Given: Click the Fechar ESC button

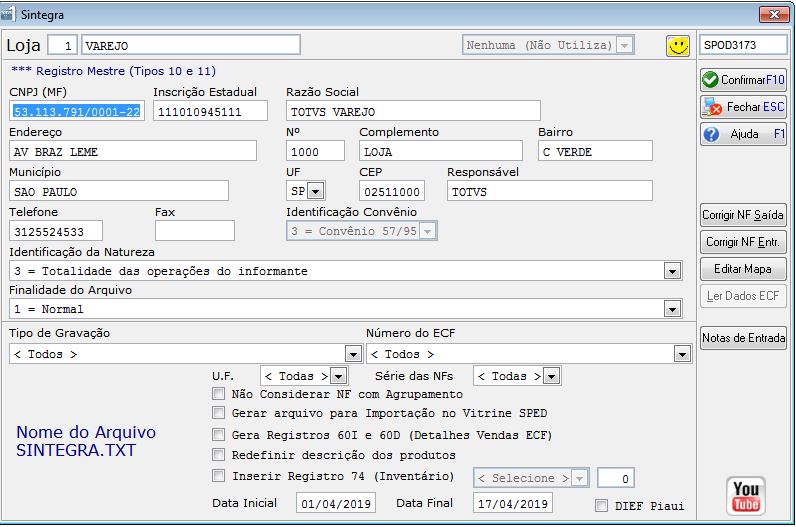Looking at the screenshot, I should click(x=743, y=107).
